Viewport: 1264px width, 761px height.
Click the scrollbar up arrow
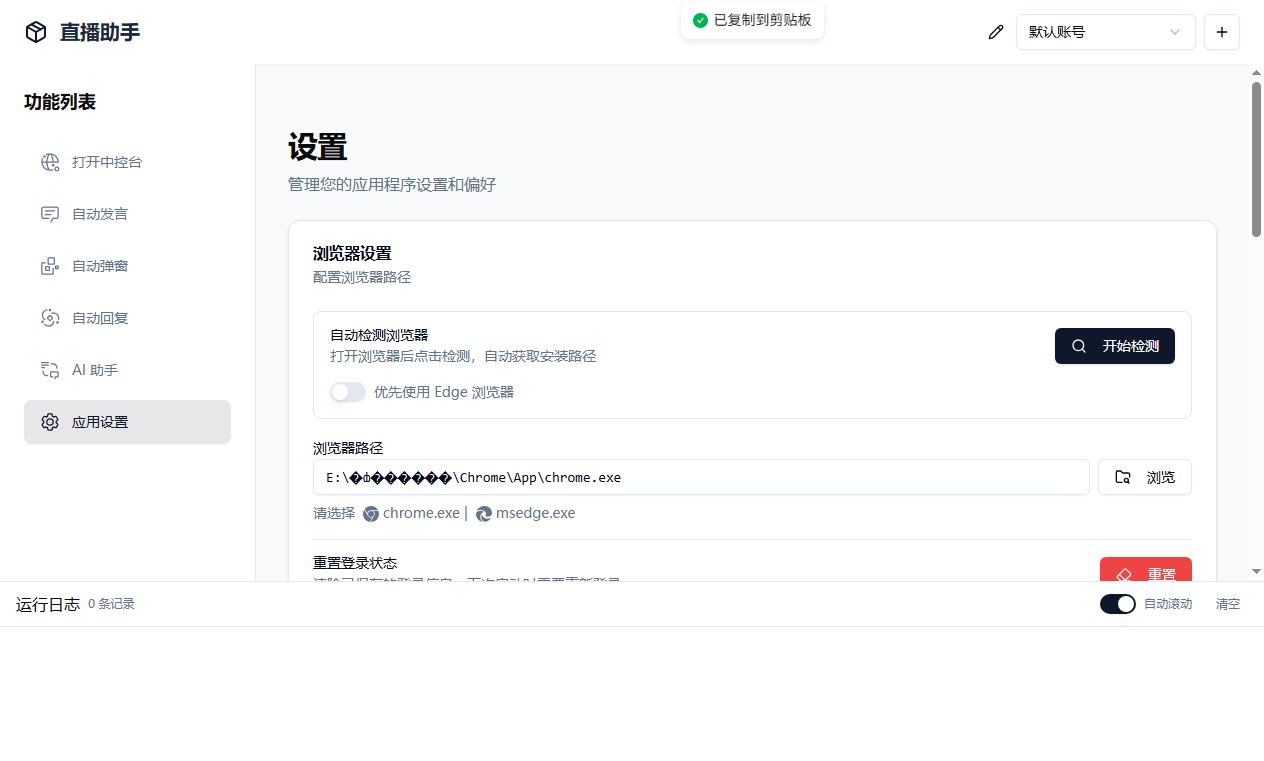1256,73
